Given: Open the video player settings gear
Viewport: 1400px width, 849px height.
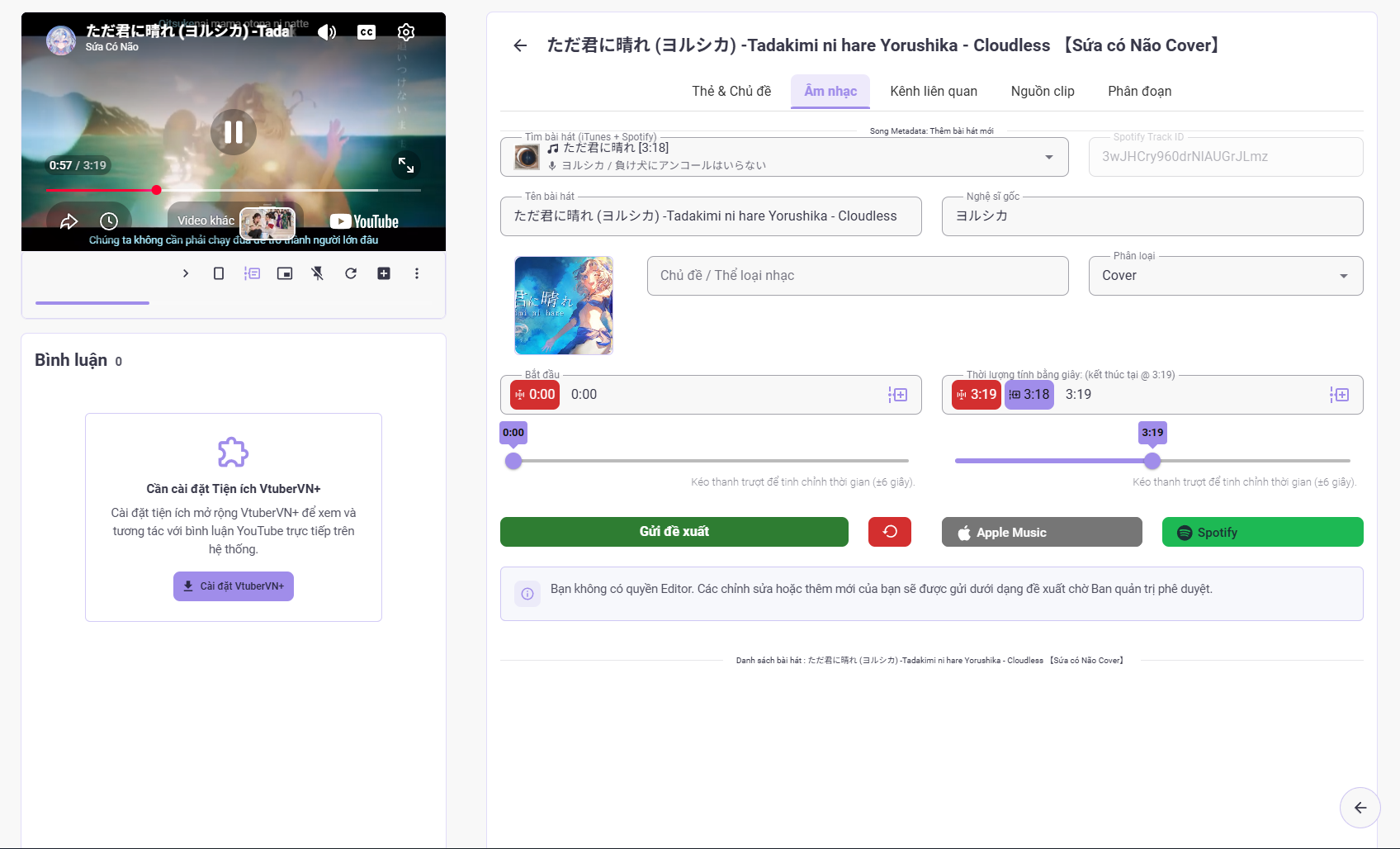Looking at the screenshot, I should 406,32.
